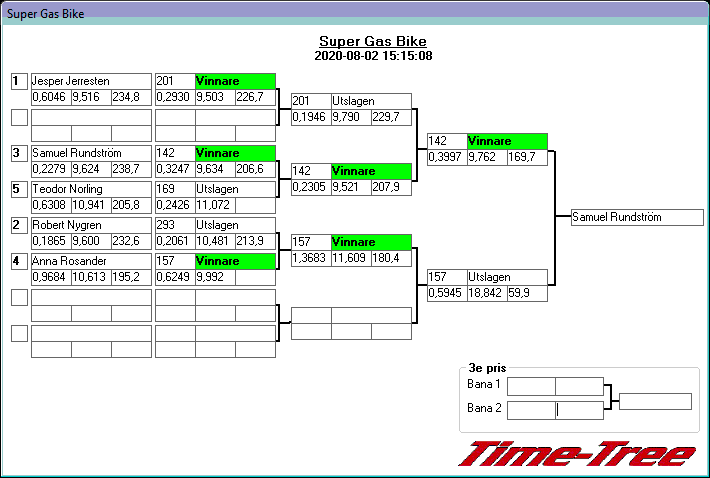Click seed box number 4
This screenshot has width=710, height=478.
point(19,261)
